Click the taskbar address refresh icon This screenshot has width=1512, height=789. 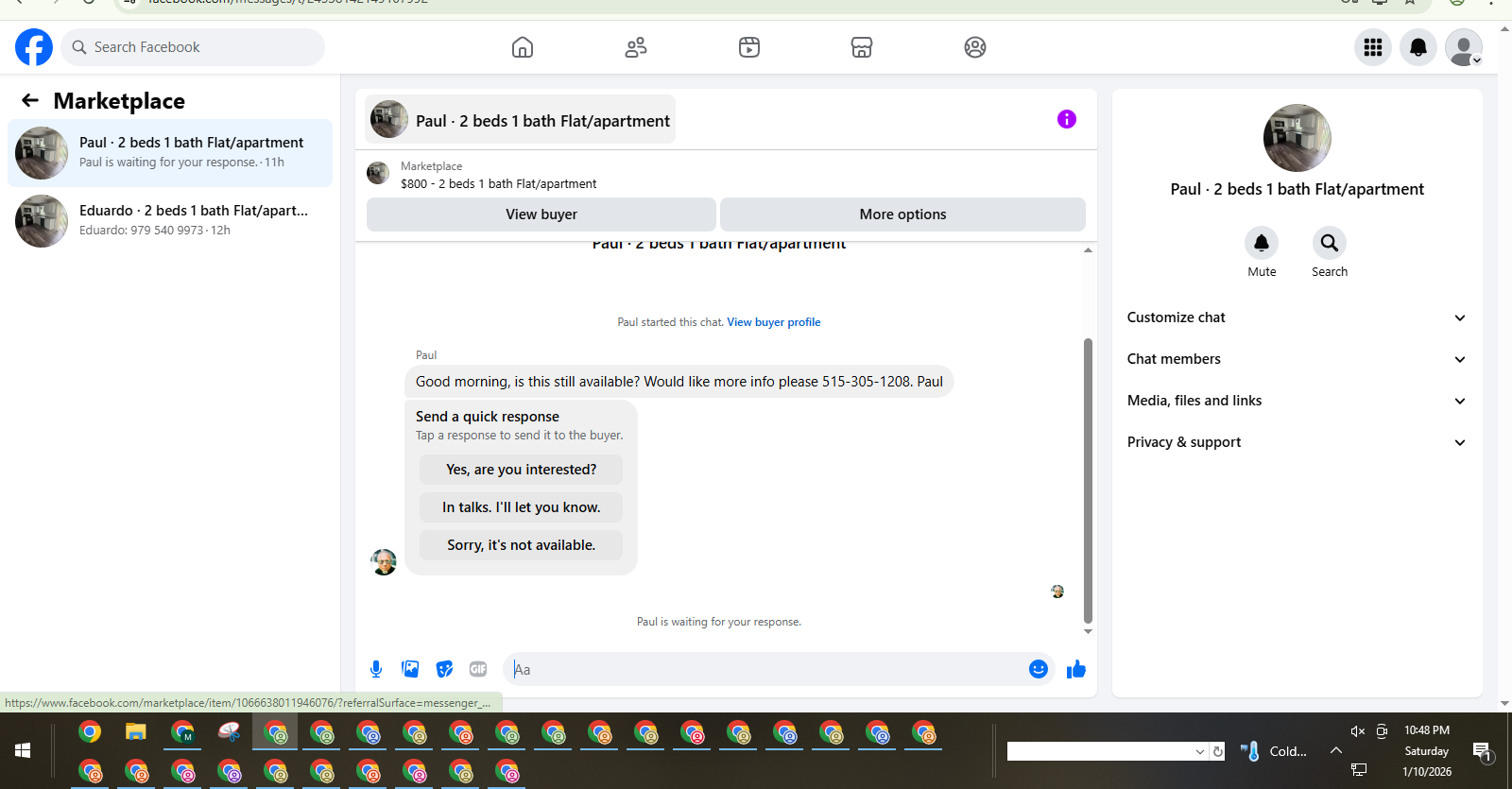1218,751
